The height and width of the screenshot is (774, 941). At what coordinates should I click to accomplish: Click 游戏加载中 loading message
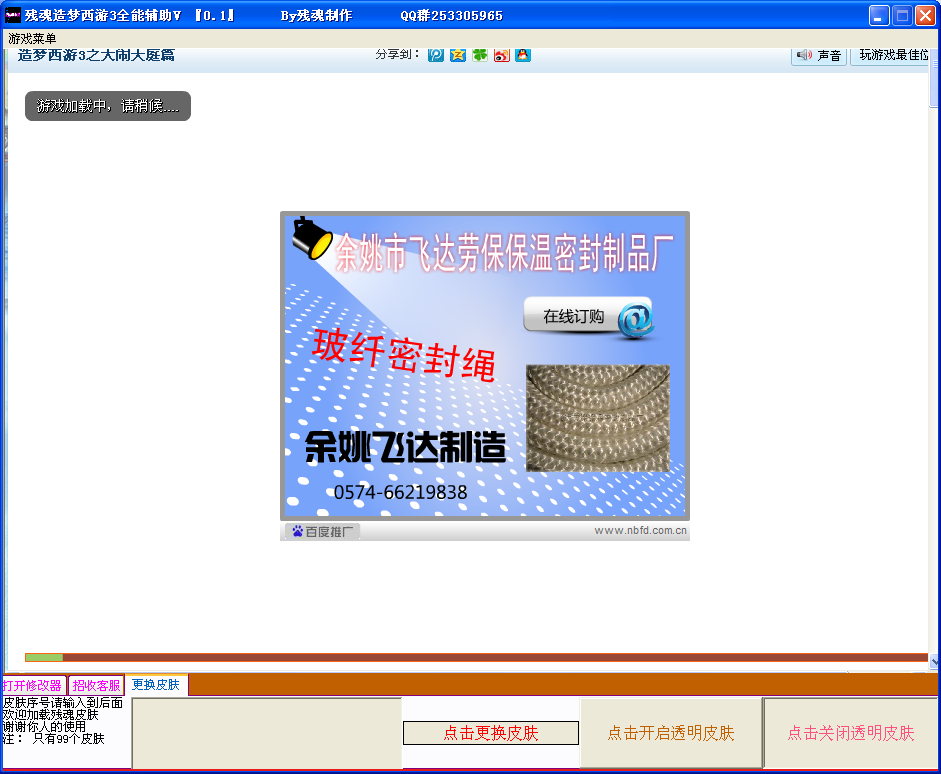click(x=108, y=106)
